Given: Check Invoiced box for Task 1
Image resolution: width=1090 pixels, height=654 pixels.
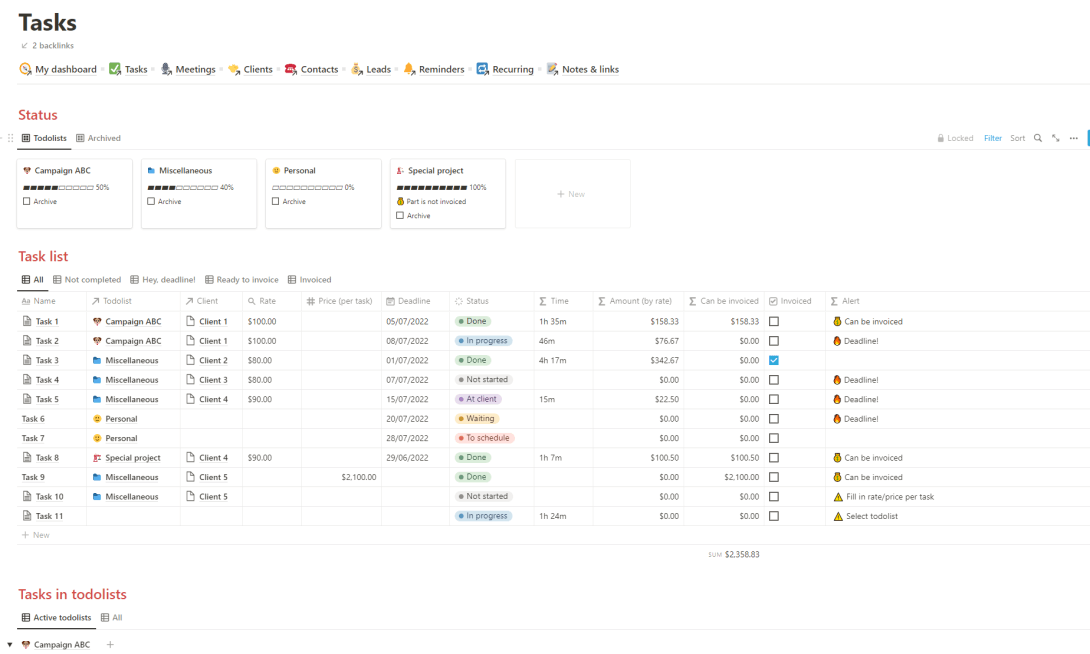Looking at the screenshot, I should 774,321.
